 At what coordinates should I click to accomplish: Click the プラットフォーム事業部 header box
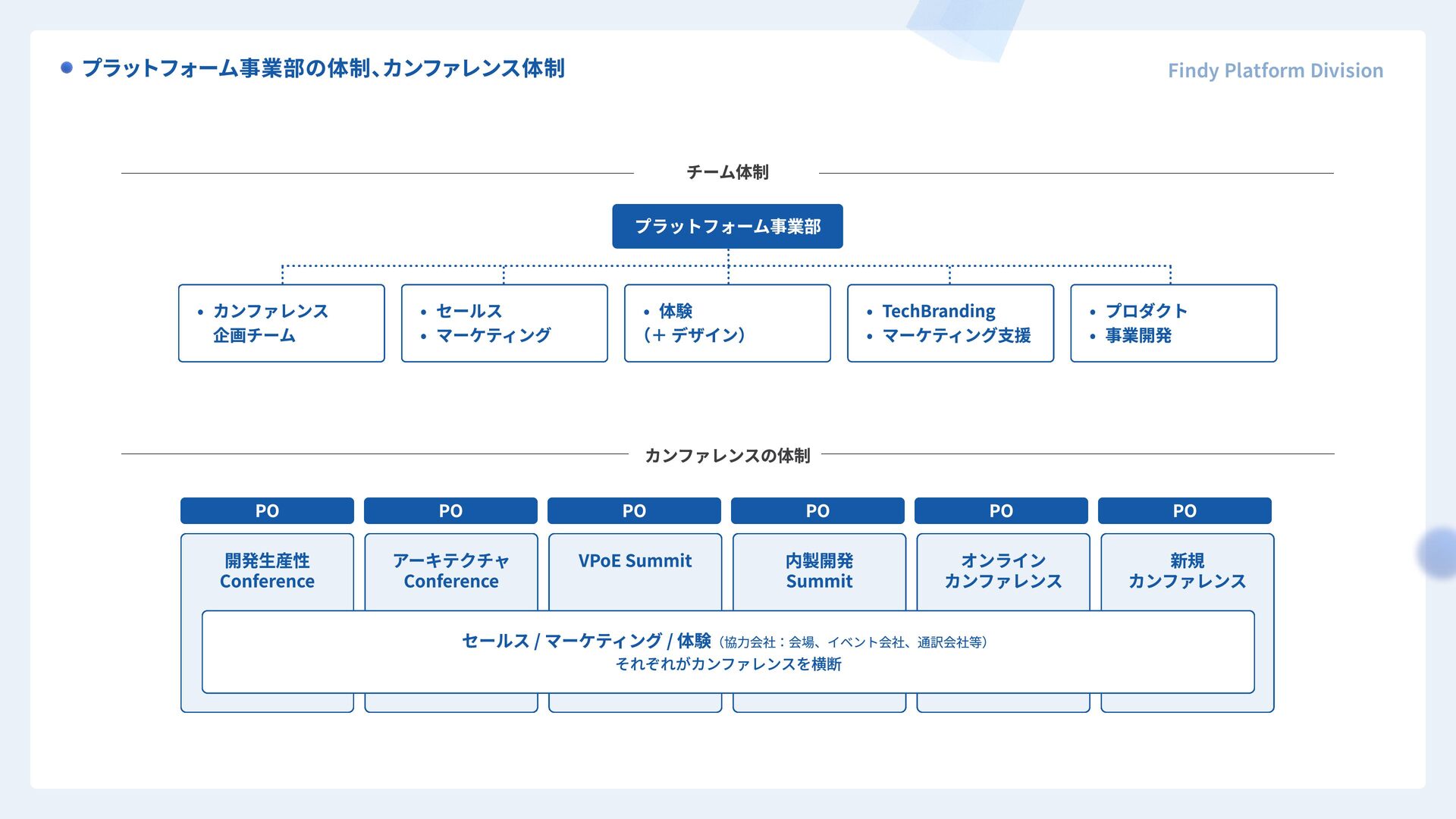pos(727,226)
